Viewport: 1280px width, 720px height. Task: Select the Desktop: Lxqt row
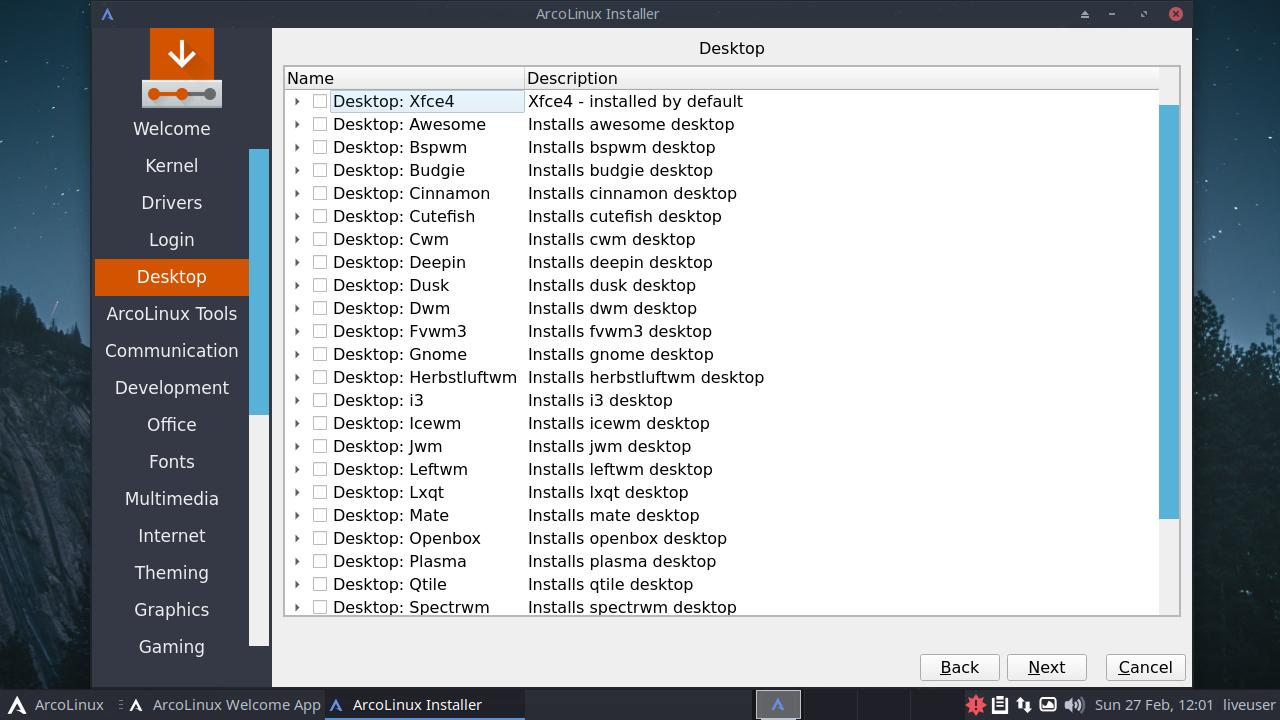[721, 492]
